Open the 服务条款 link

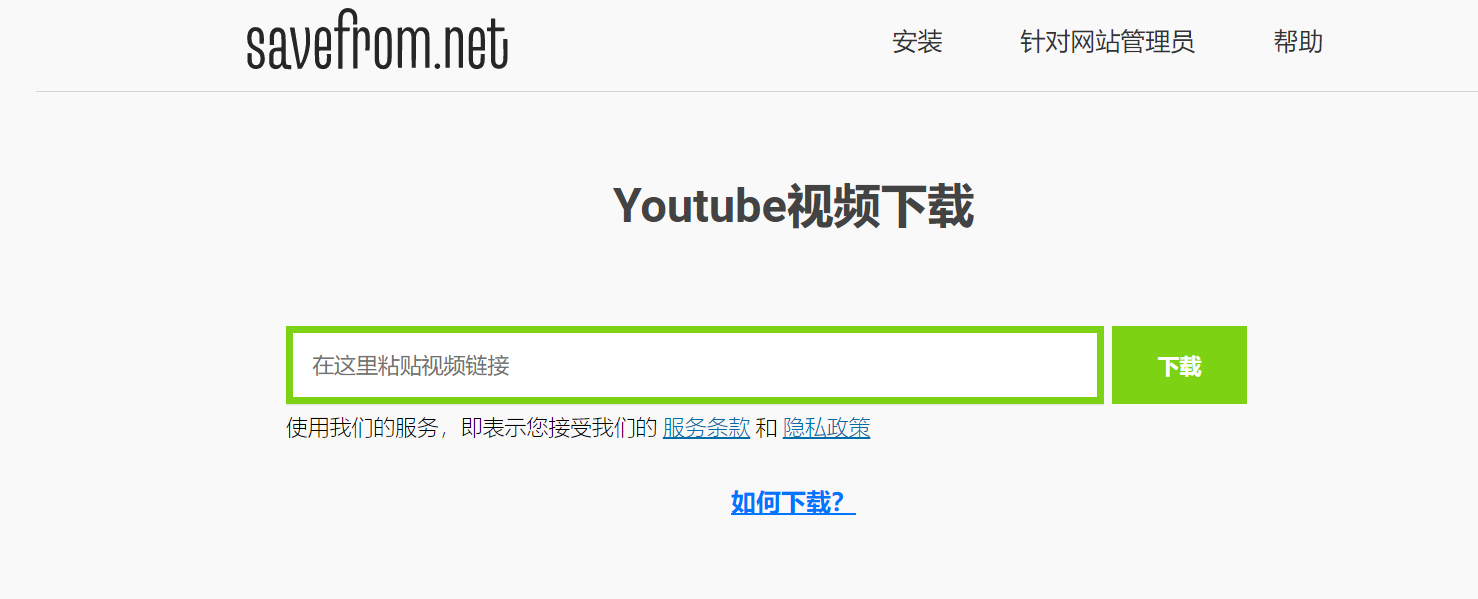click(706, 428)
